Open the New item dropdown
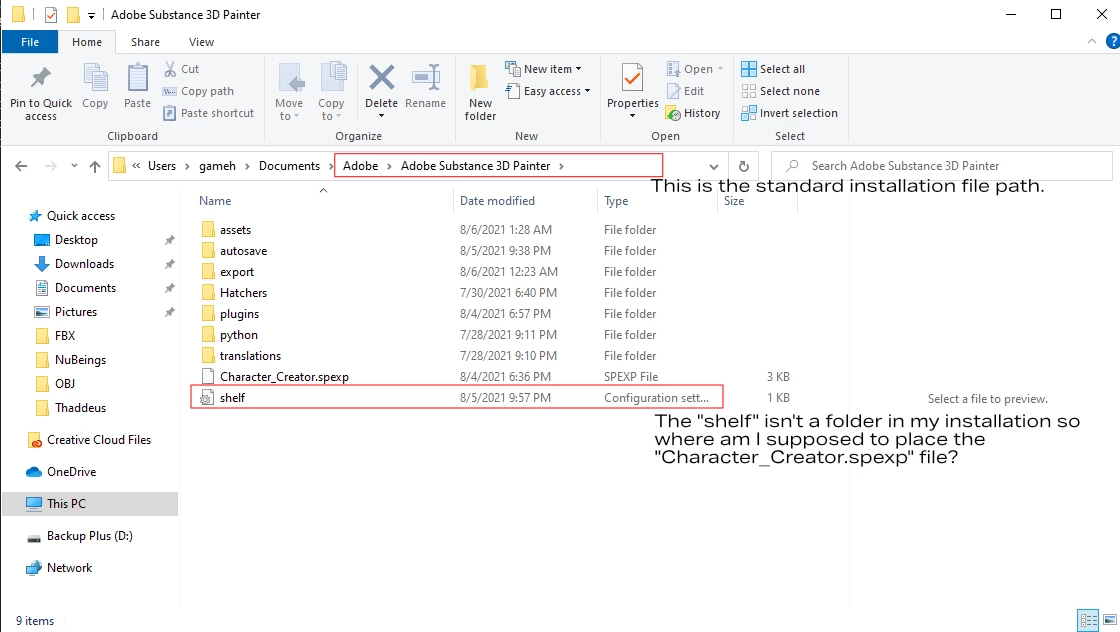1120x632 pixels. coord(544,69)
